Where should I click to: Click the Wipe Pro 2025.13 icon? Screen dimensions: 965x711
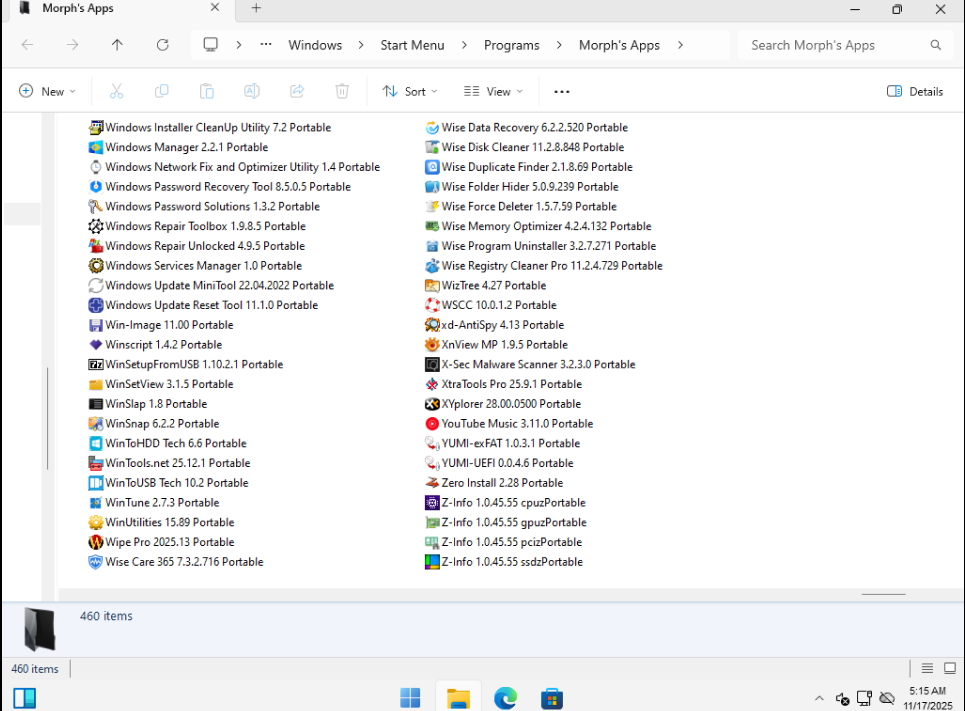pyautogui.click(x=95, y=542)
